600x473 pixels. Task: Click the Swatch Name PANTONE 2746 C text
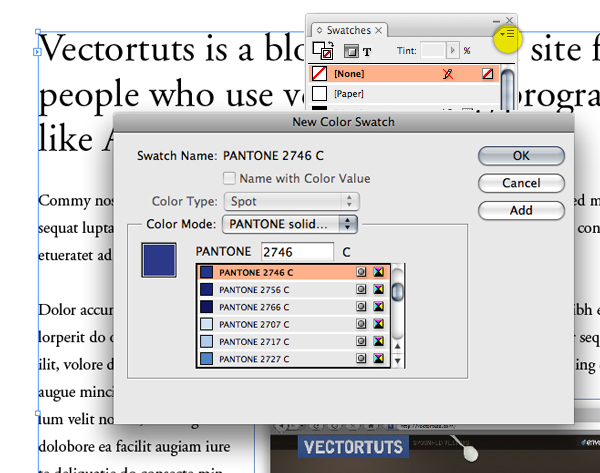273,156
